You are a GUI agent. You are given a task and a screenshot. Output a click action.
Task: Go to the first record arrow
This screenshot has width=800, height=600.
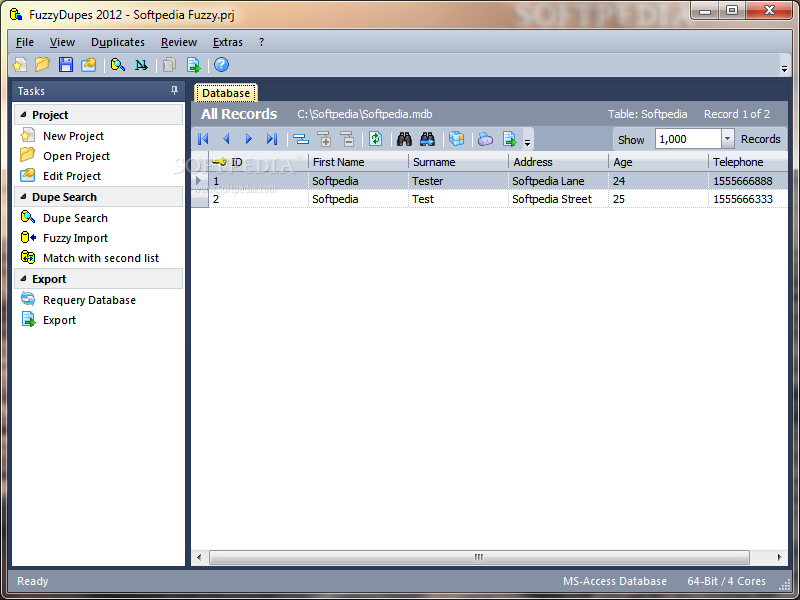pos(203,139)
